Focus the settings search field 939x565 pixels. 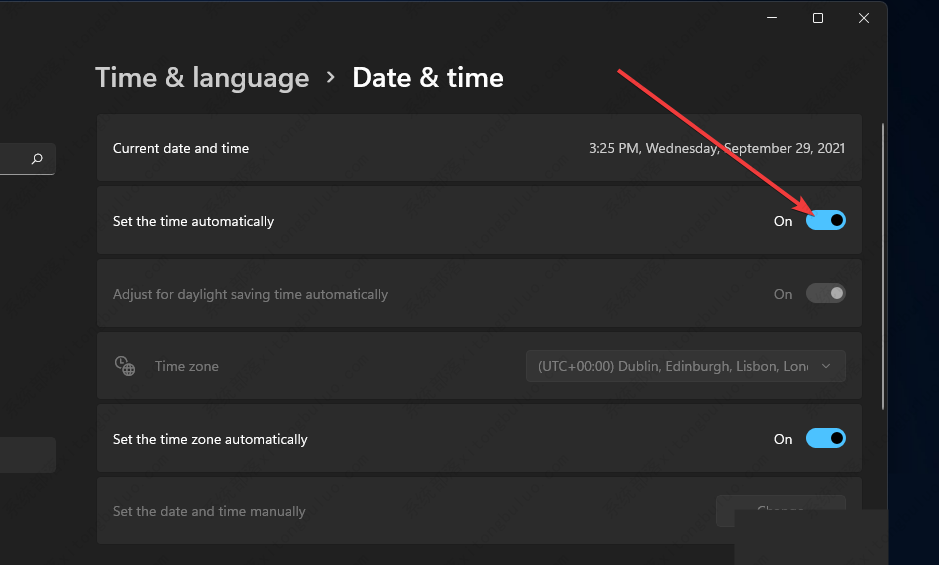tap(15, 159)
